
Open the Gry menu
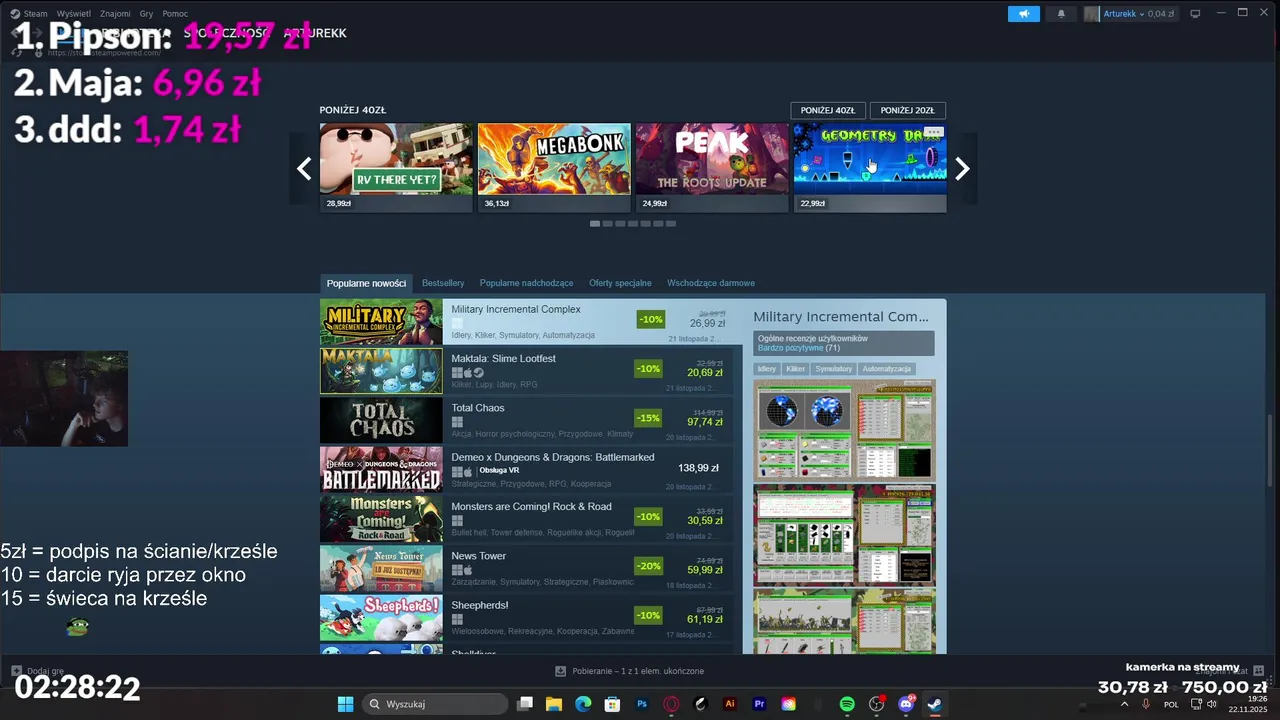[147, 14]
